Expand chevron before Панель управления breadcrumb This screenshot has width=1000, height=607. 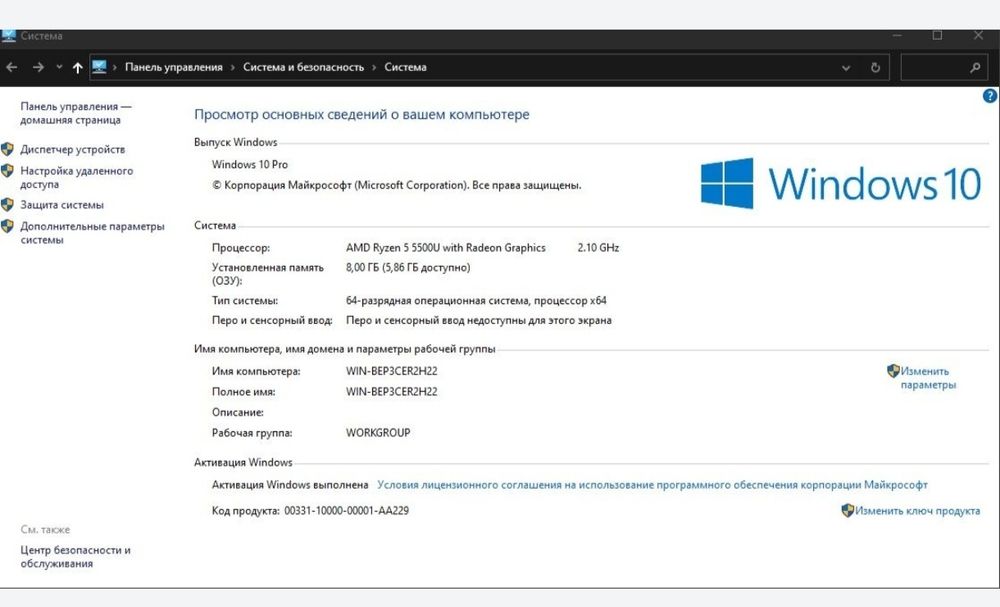(115, 68)
